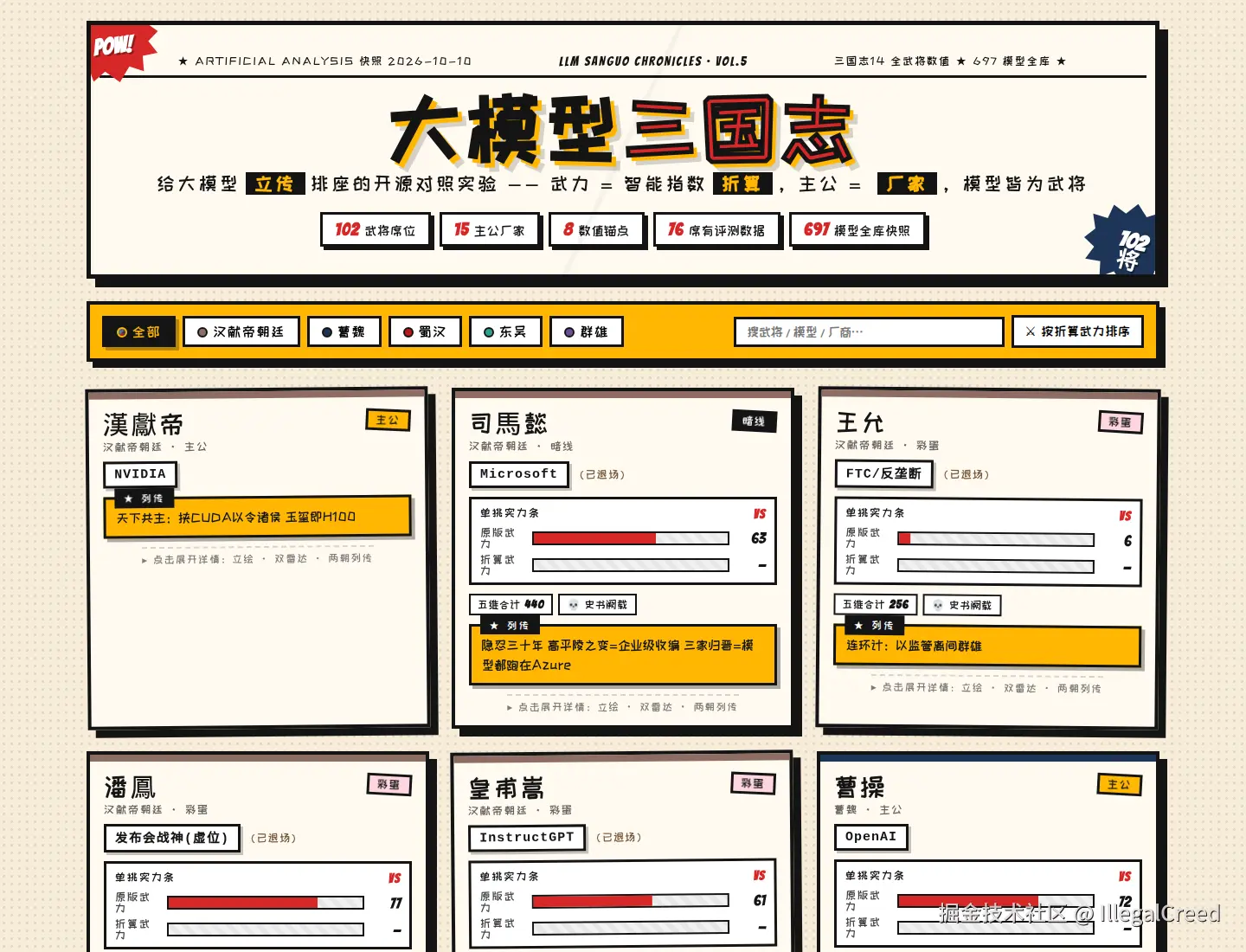This screenshot has height=952, width=1246.
Task: Click the VS icon in 皇甫嵩 card
Action: (x=760, y=875)
